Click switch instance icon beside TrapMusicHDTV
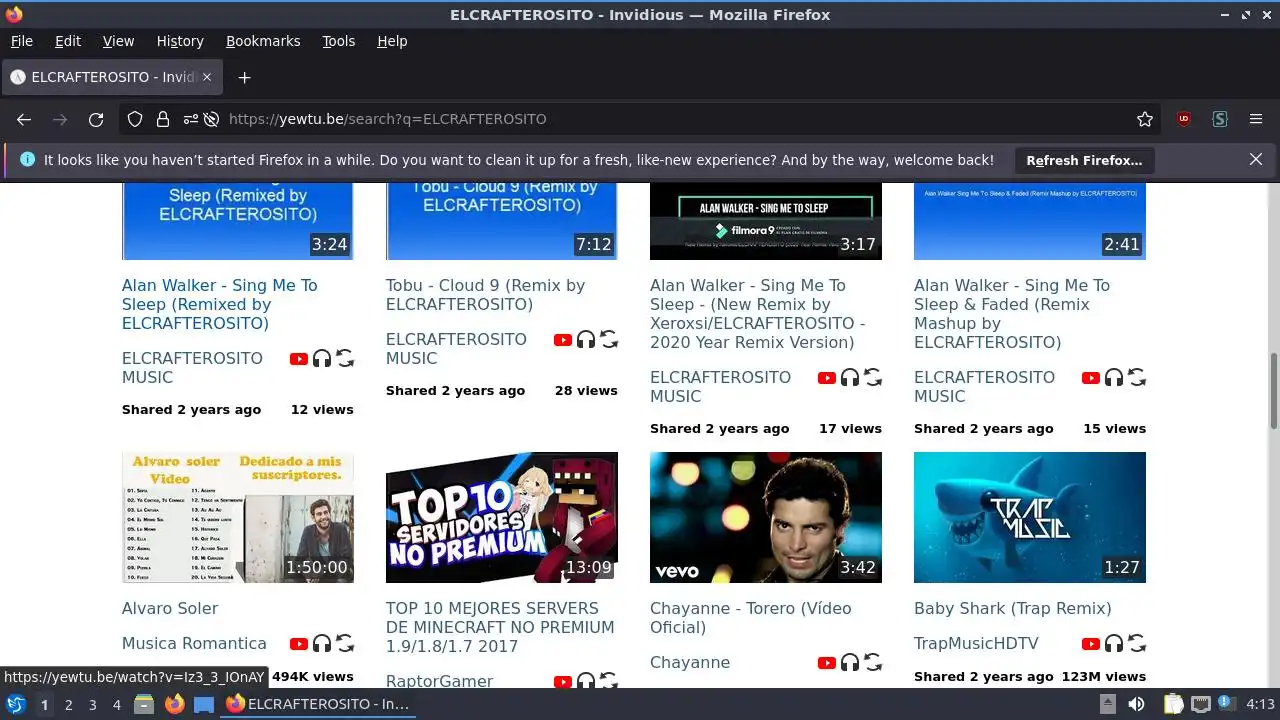Screen dimensions: 1280x720 pyautogui.click(x=1137, y=643)
